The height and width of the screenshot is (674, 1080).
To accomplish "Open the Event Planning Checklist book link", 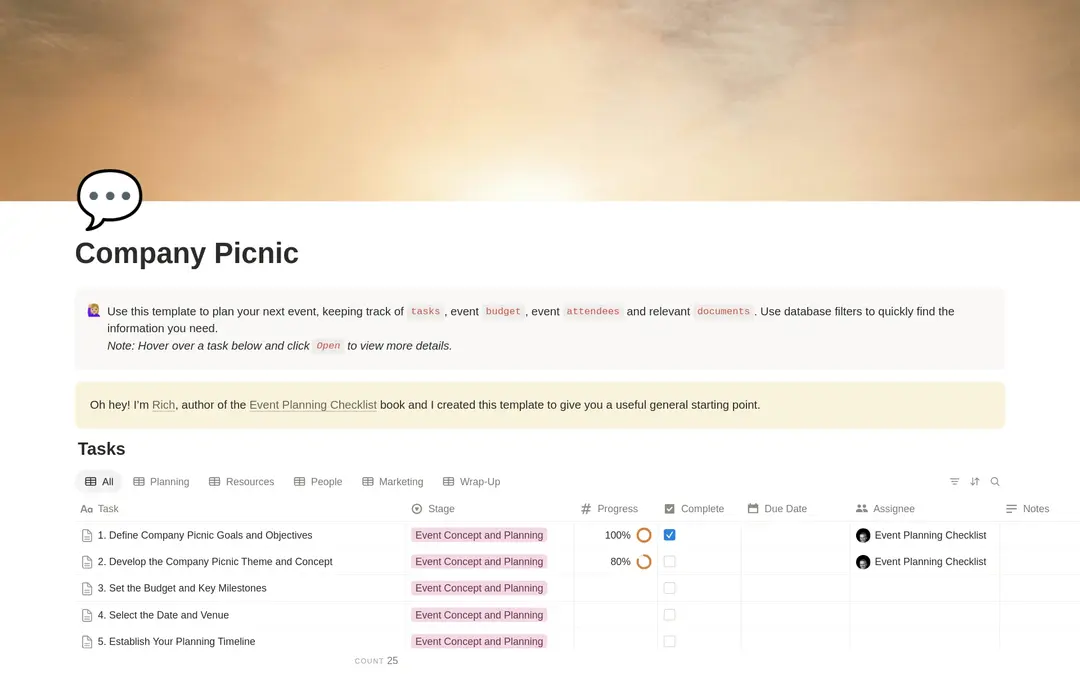I will click(x=313, y=405).
